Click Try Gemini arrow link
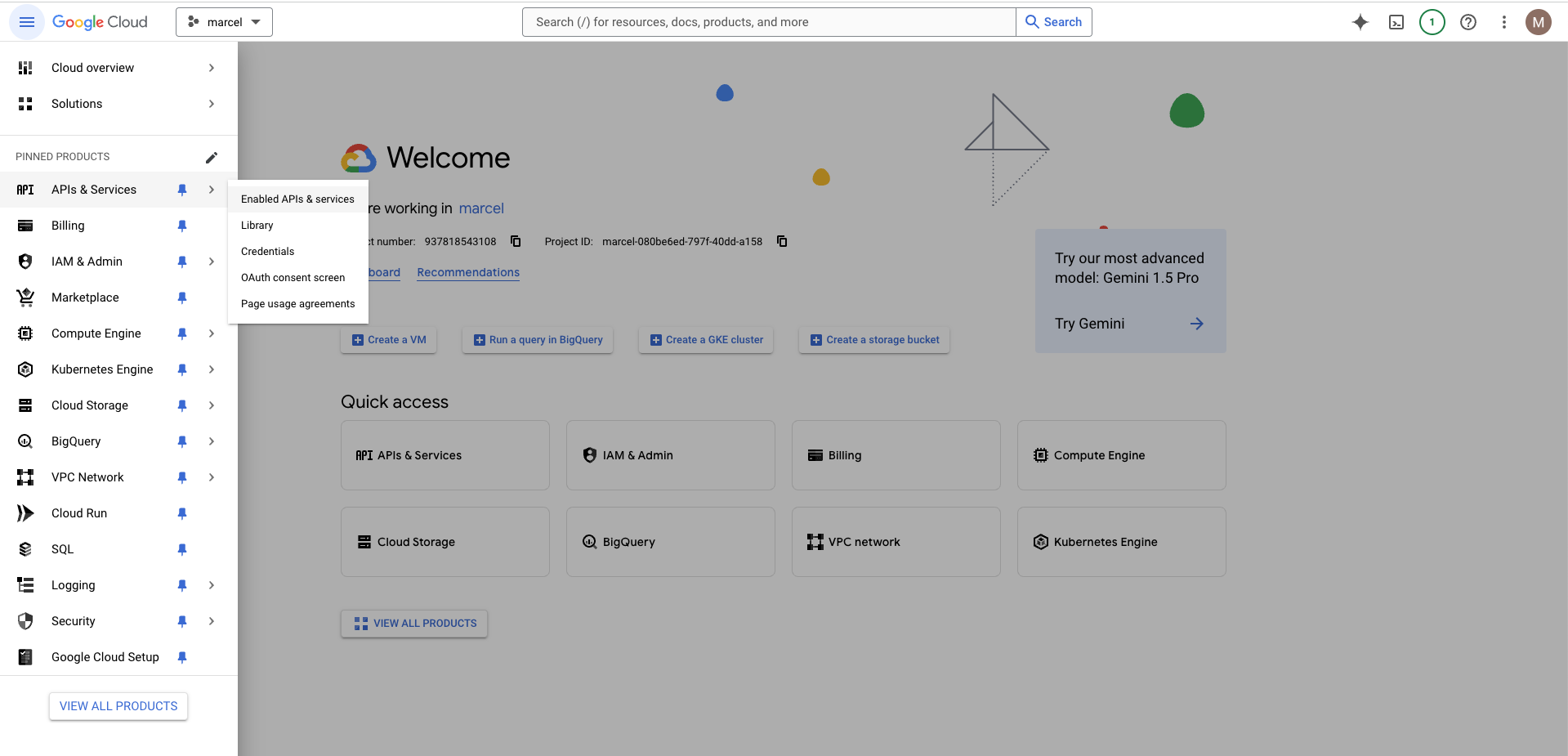1568x756 pixels. coord(1196,324)
